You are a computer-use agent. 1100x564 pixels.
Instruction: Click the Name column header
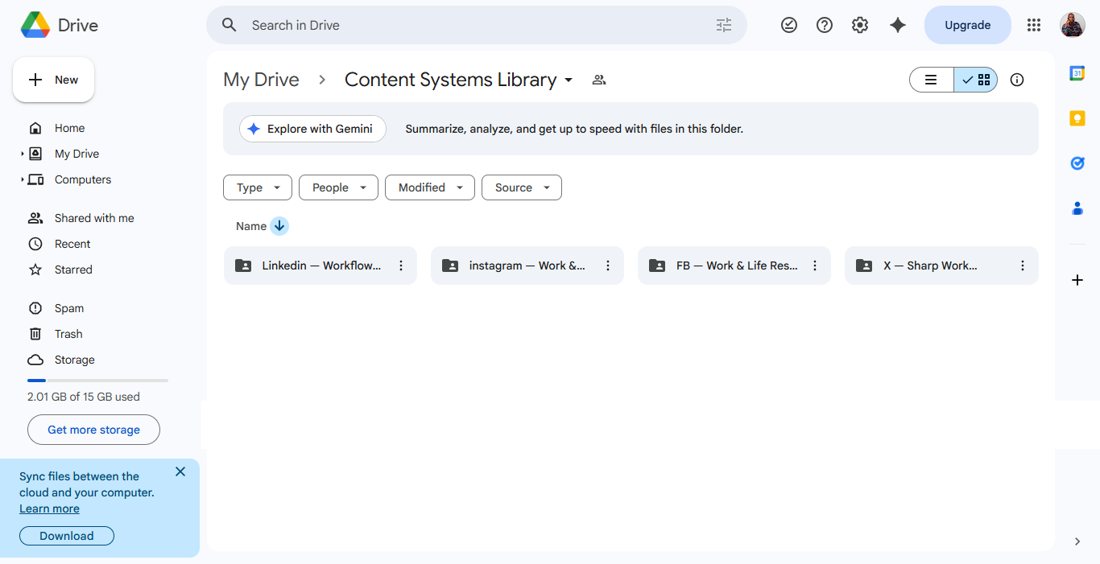251,226
